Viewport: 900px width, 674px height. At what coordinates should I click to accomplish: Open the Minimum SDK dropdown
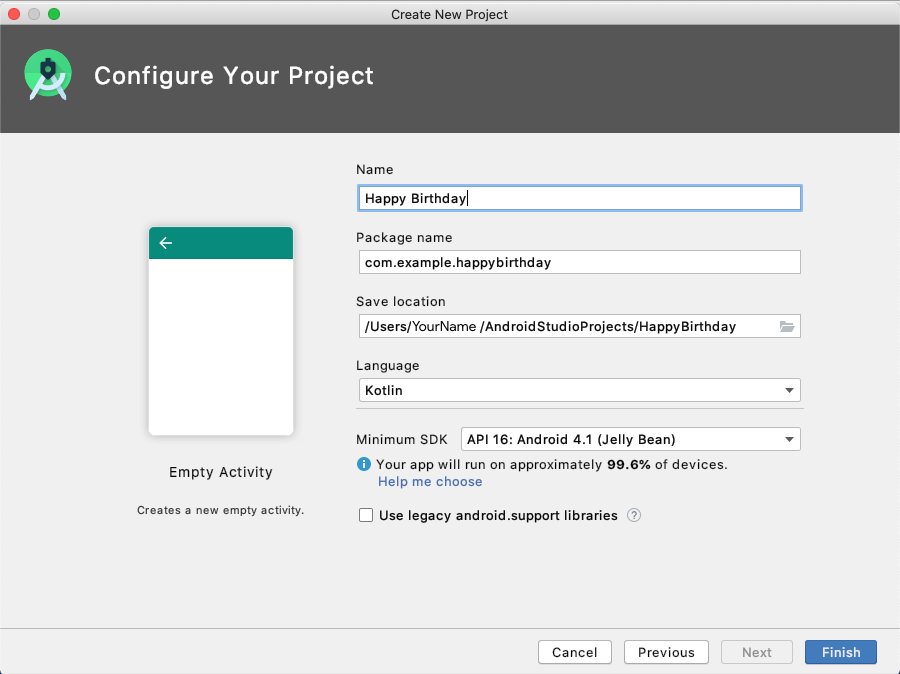click(630, 439)
